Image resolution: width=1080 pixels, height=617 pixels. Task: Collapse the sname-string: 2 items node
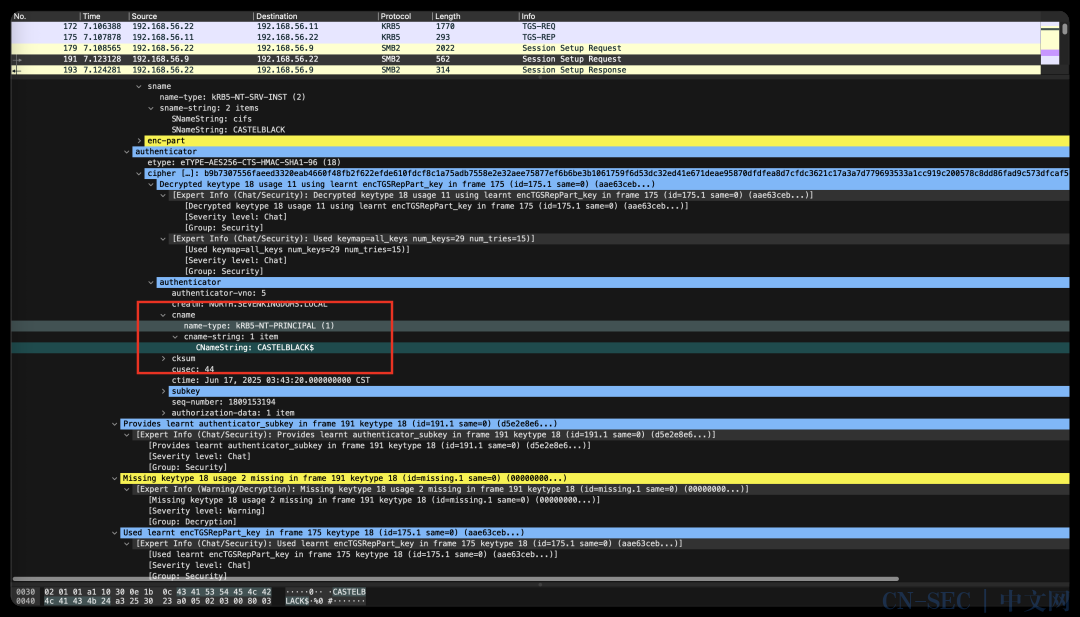[152, 108]
